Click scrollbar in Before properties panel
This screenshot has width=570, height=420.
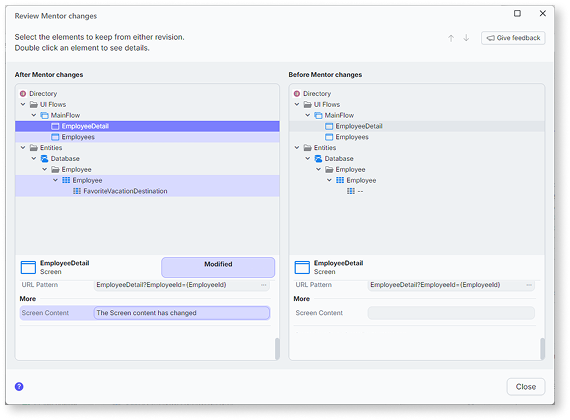(542, 348)
